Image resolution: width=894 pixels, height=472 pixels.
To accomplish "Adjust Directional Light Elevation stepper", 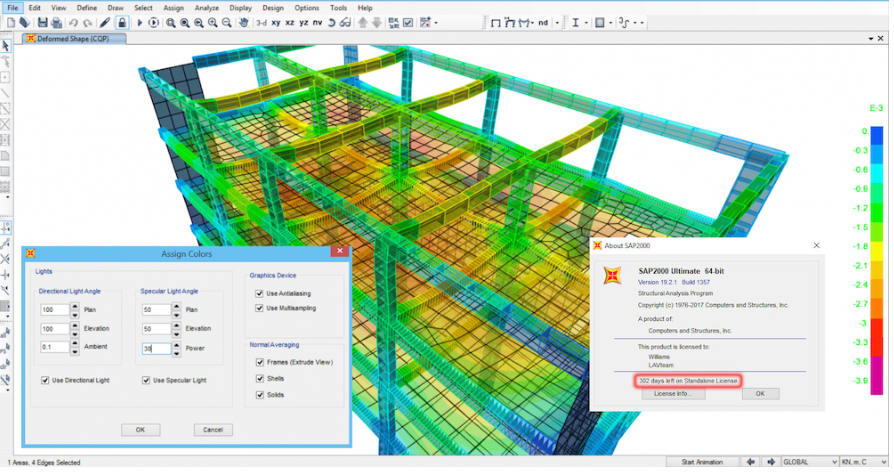I will (75, 328).
